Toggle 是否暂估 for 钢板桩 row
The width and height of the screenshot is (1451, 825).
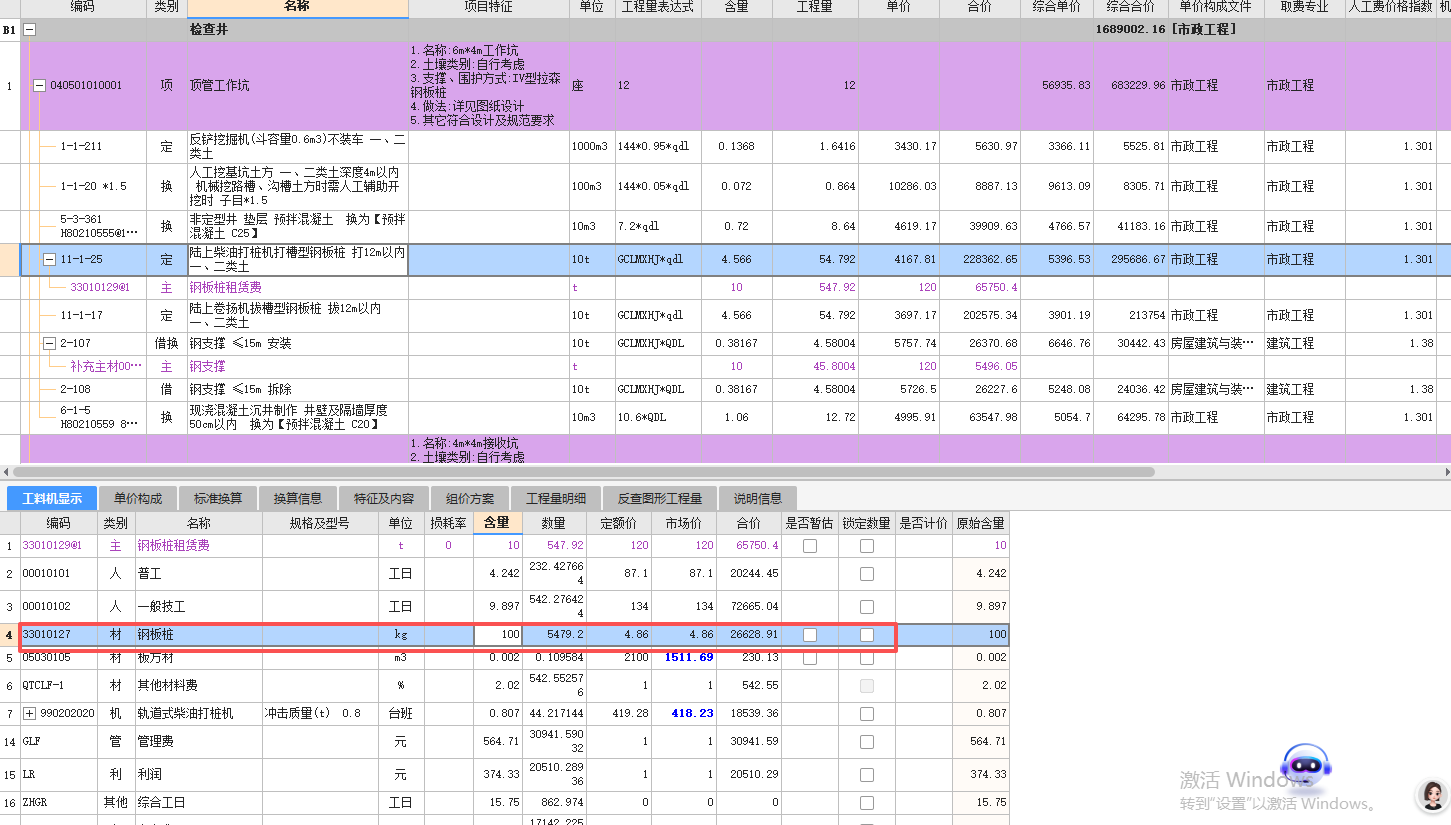point(810,635)
